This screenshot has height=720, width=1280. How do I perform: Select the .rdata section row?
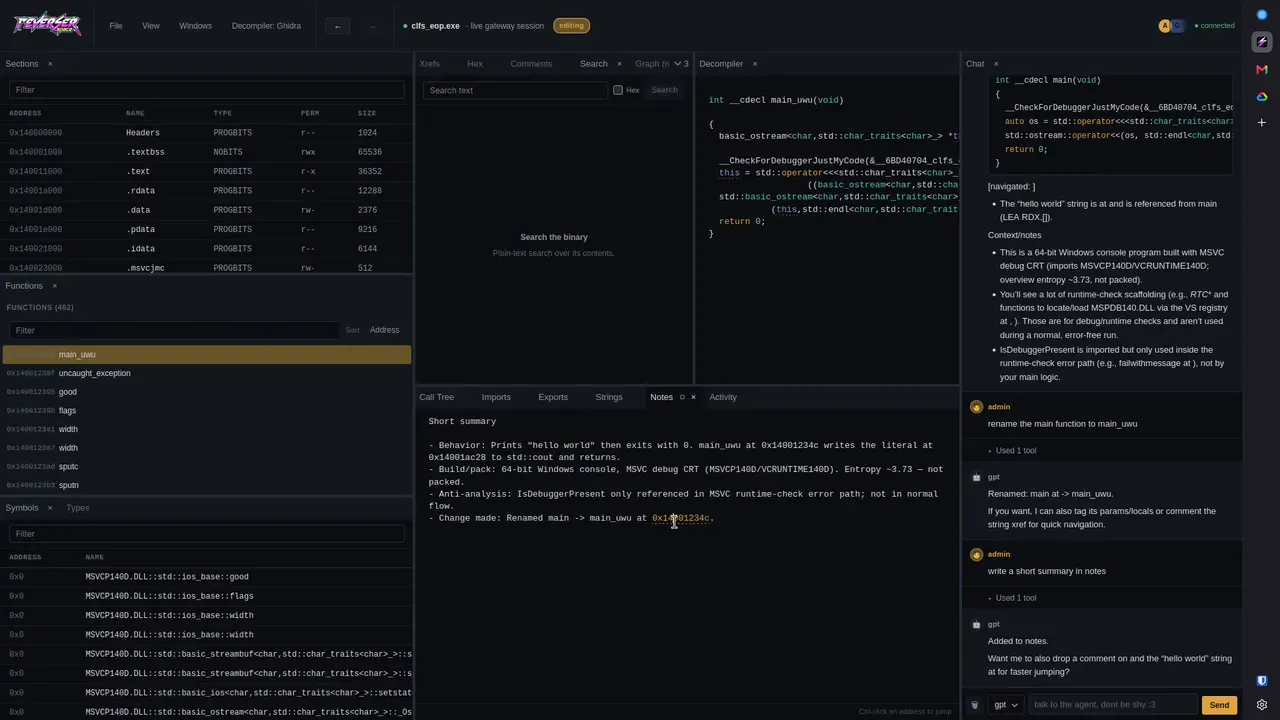[207, 190]
